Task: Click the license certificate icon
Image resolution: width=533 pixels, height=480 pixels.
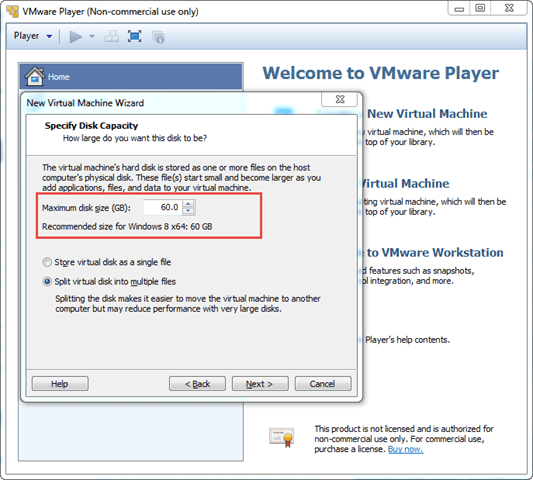Action: (281, 437)
